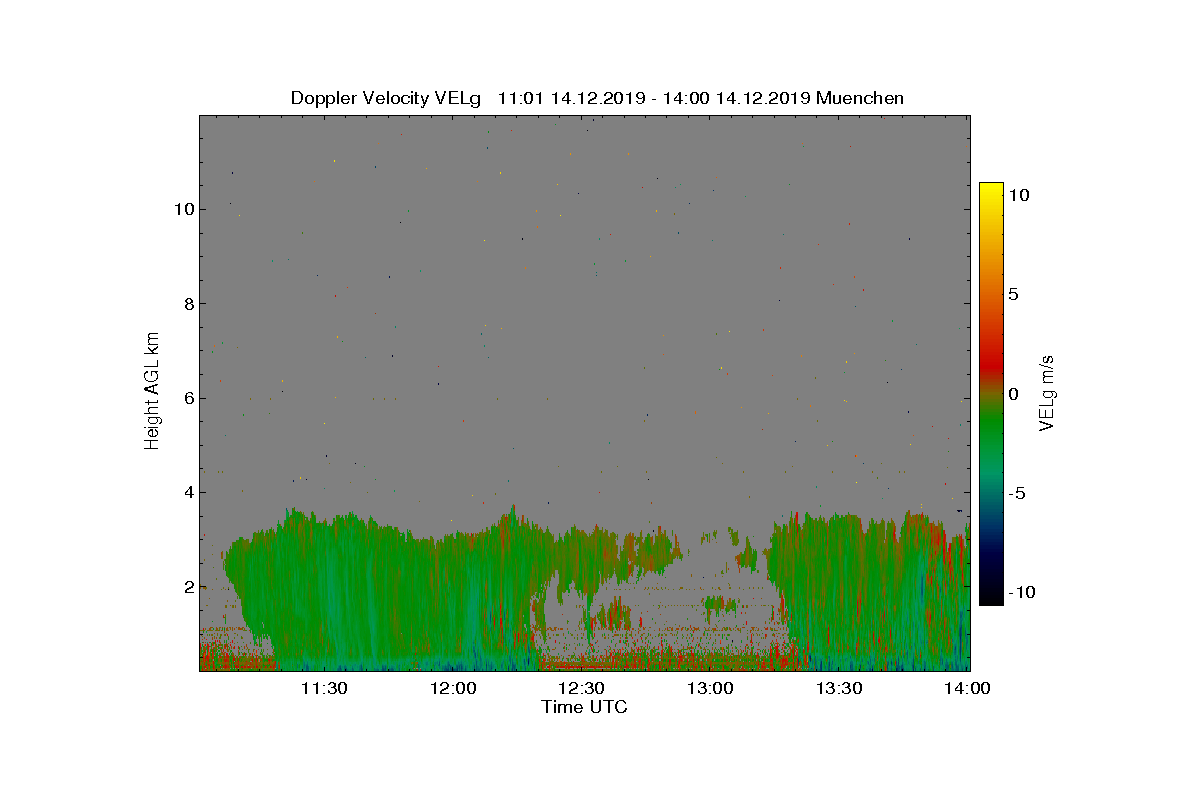Screen dimensions: 1200x800
Task: Click the black bottom of the colorbar
Action: point(991,599)
